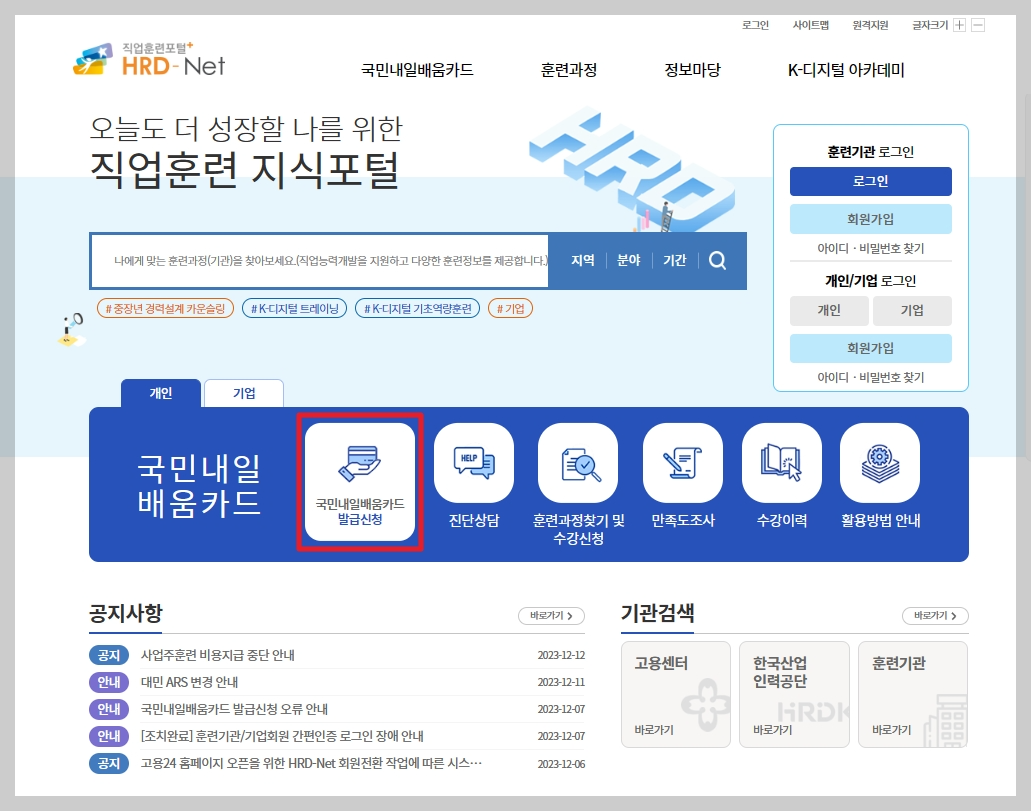Click the top 로그인 link
This screenshot has height=811, width=1031.
[x=755, y=25]
